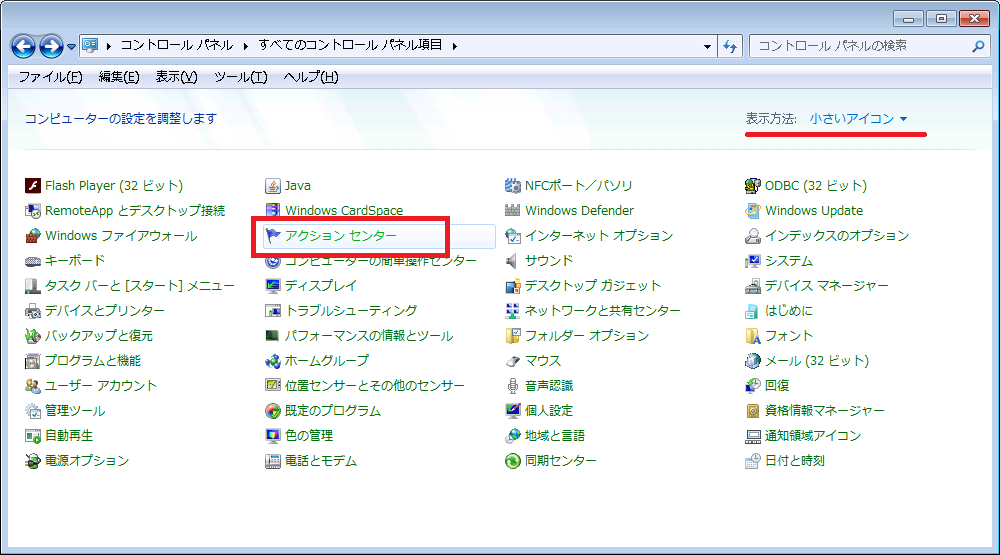Open the ツール(T) menu
The height and width of the screenshot is (555, 1000).
240,77
